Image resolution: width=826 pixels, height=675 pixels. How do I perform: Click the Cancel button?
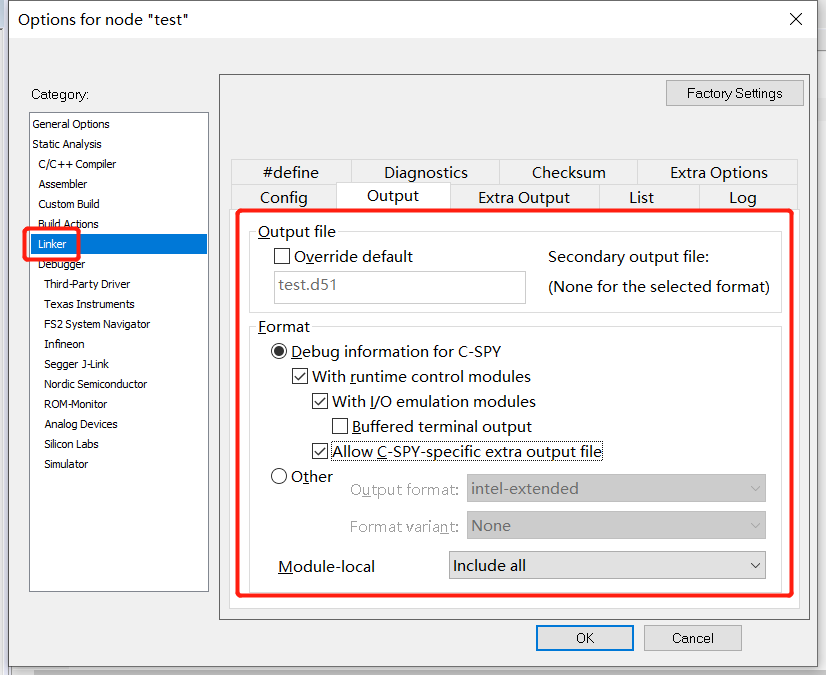[693, 638]
